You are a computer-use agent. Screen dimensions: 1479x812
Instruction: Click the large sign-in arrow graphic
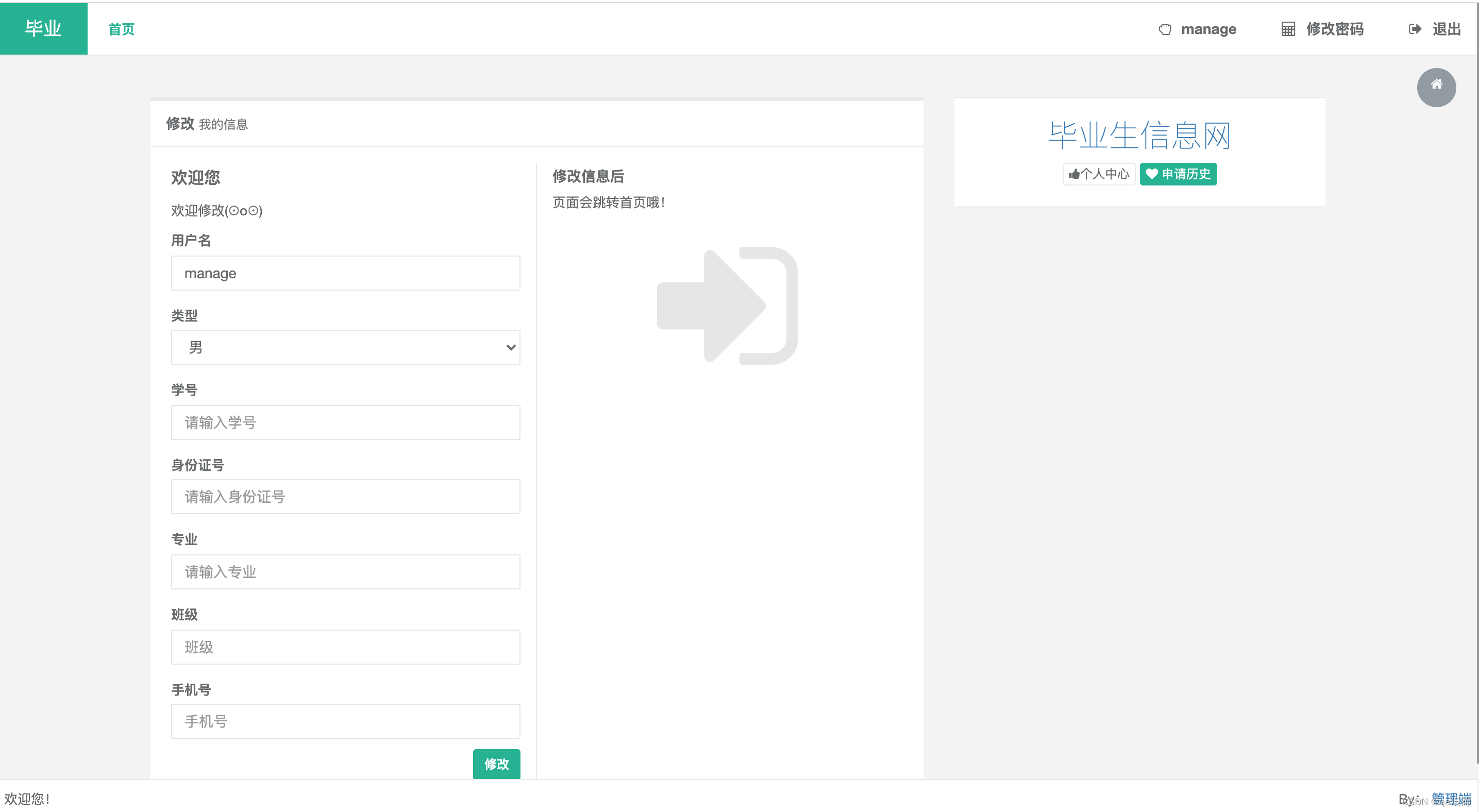[x=727, y=306]
